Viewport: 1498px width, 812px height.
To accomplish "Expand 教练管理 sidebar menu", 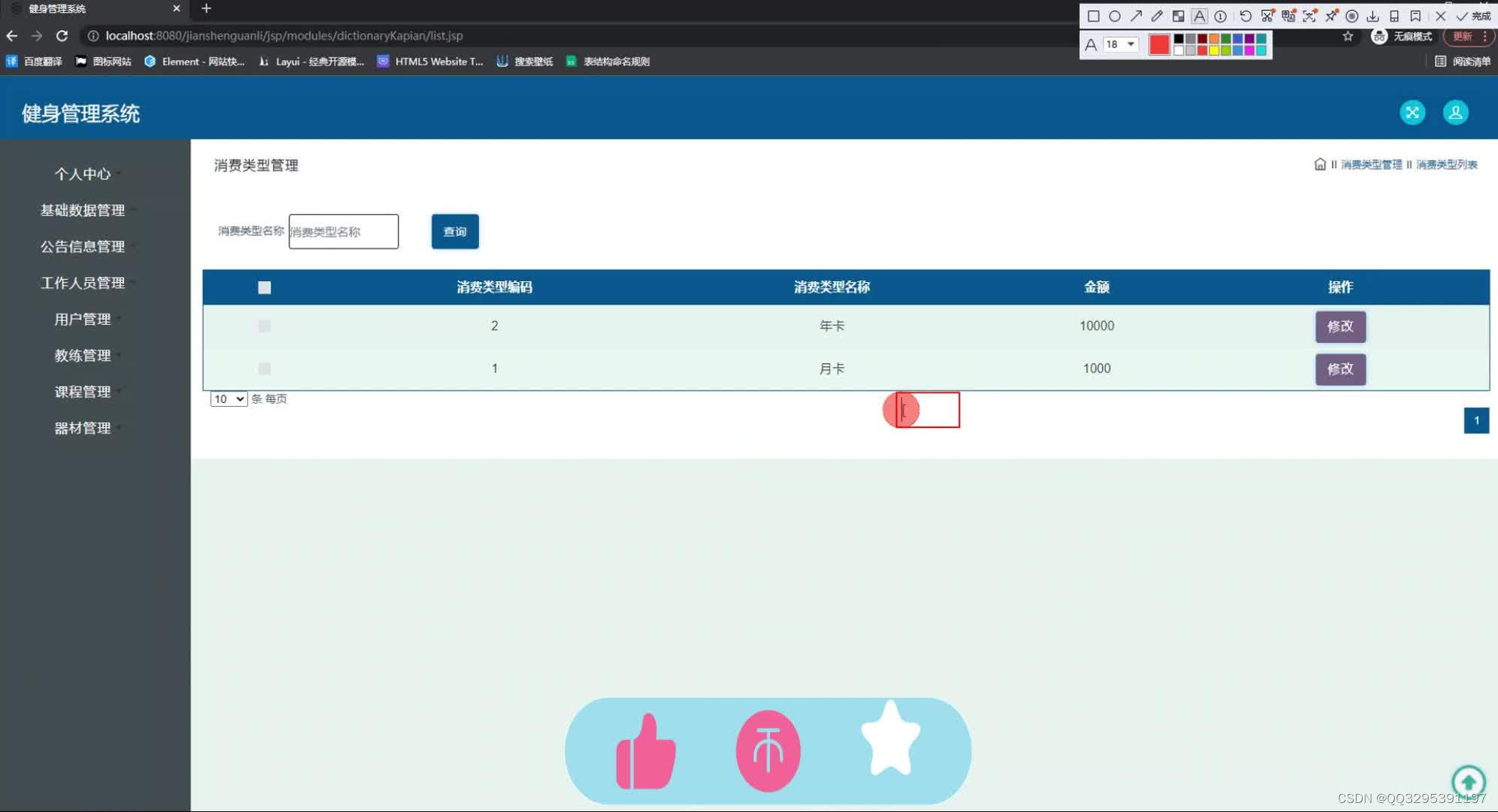I will point(83,355).
